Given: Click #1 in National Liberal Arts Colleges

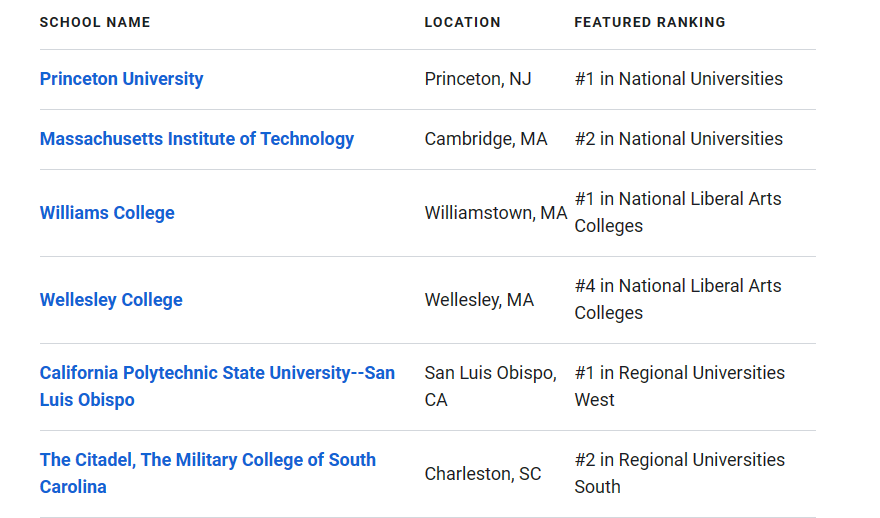Looking at the screenshot, I should click(x=678, y=212).
